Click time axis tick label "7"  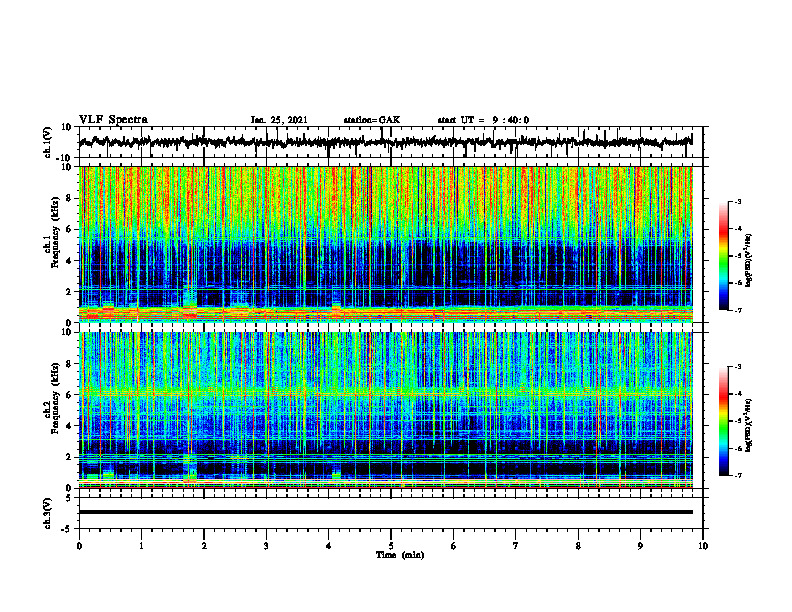[516, 546]
